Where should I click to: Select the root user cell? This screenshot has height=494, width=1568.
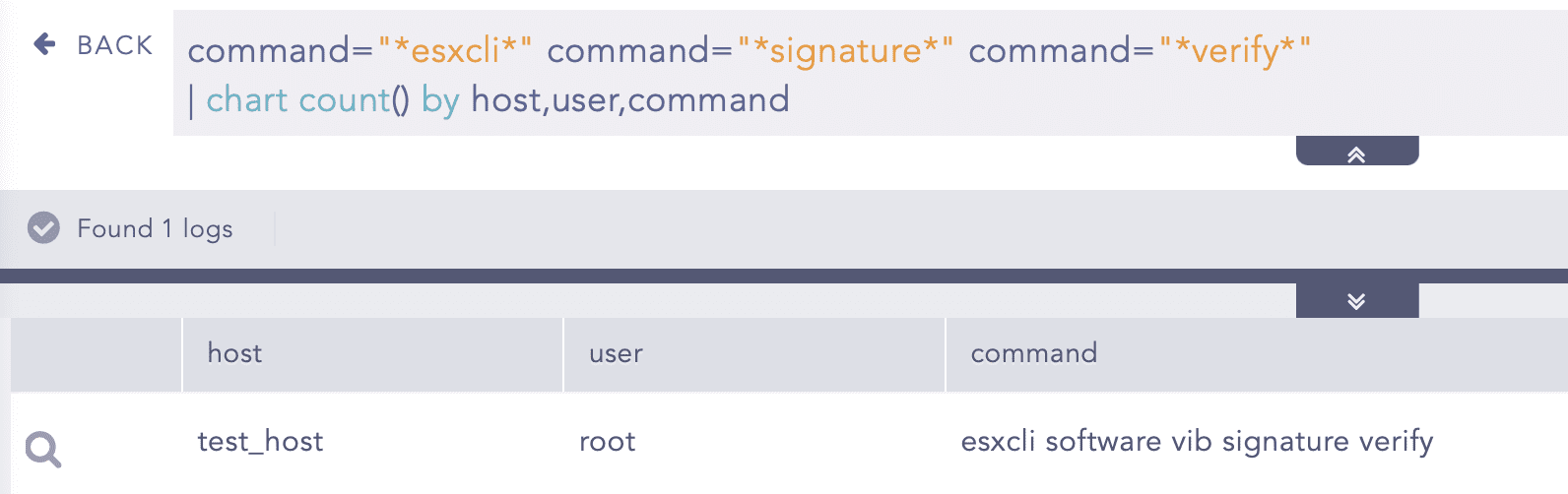pyautogui.click(x=607, y=442)
